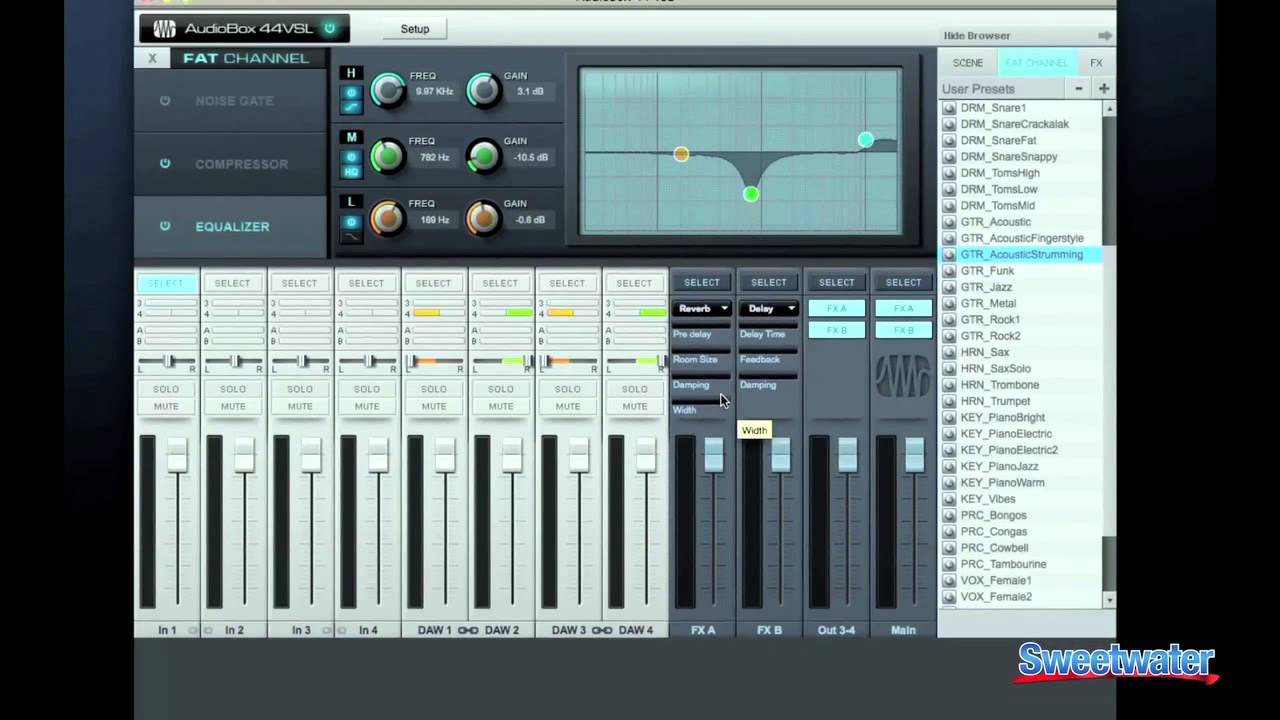Open the Reverb type dropdown on FX A

pyautogui.click(x=702, y=308)
